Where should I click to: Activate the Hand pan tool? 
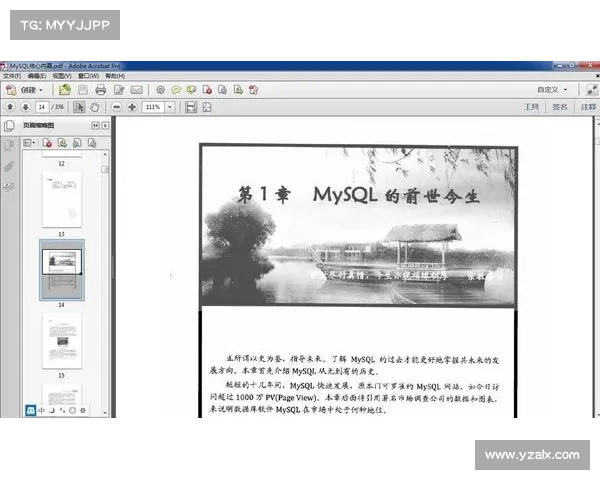tap(95, 107)
